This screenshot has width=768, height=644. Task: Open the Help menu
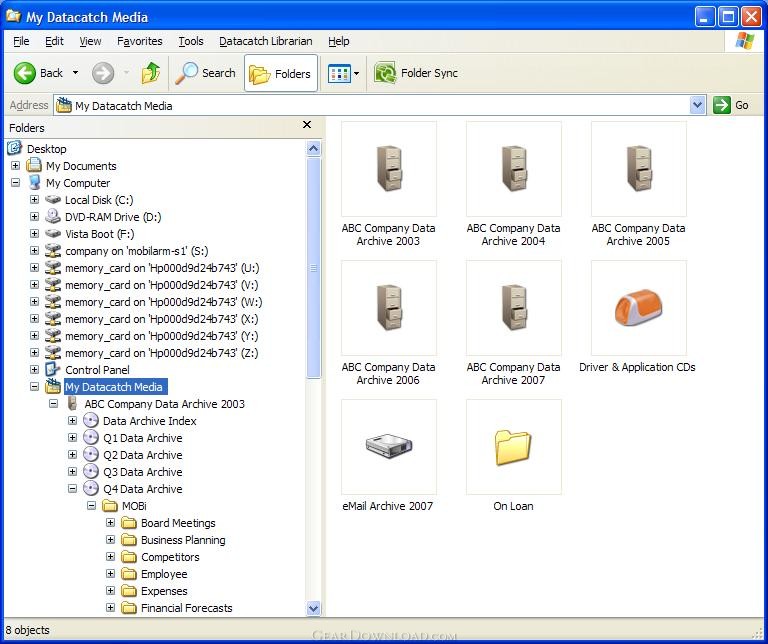338,41
